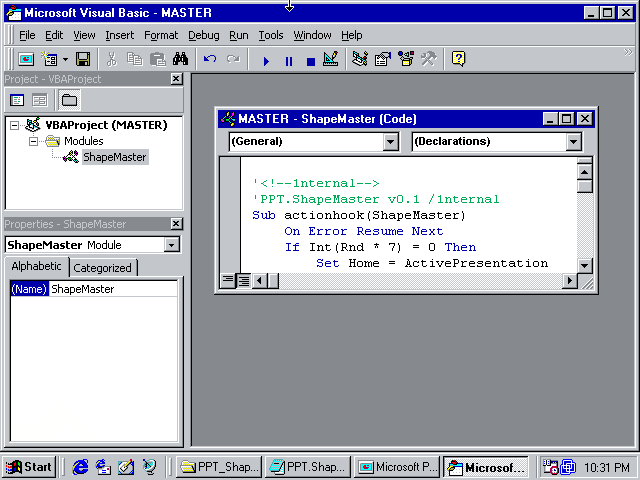Select VBAProject (MASTER) project item
The image size is (640, 480).
106,125
